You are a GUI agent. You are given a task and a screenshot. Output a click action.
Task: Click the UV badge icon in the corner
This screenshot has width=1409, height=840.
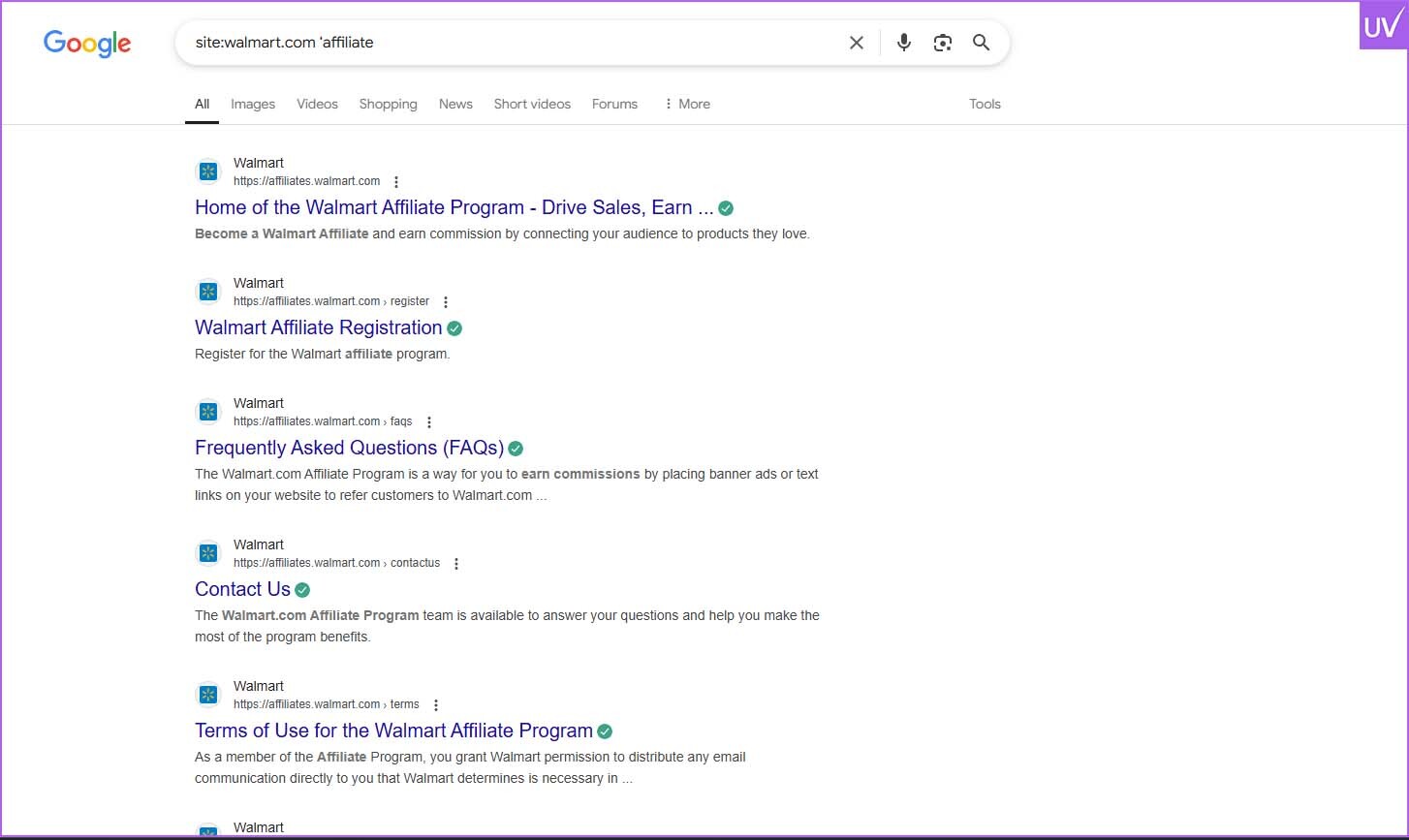tap(1382, 26)
